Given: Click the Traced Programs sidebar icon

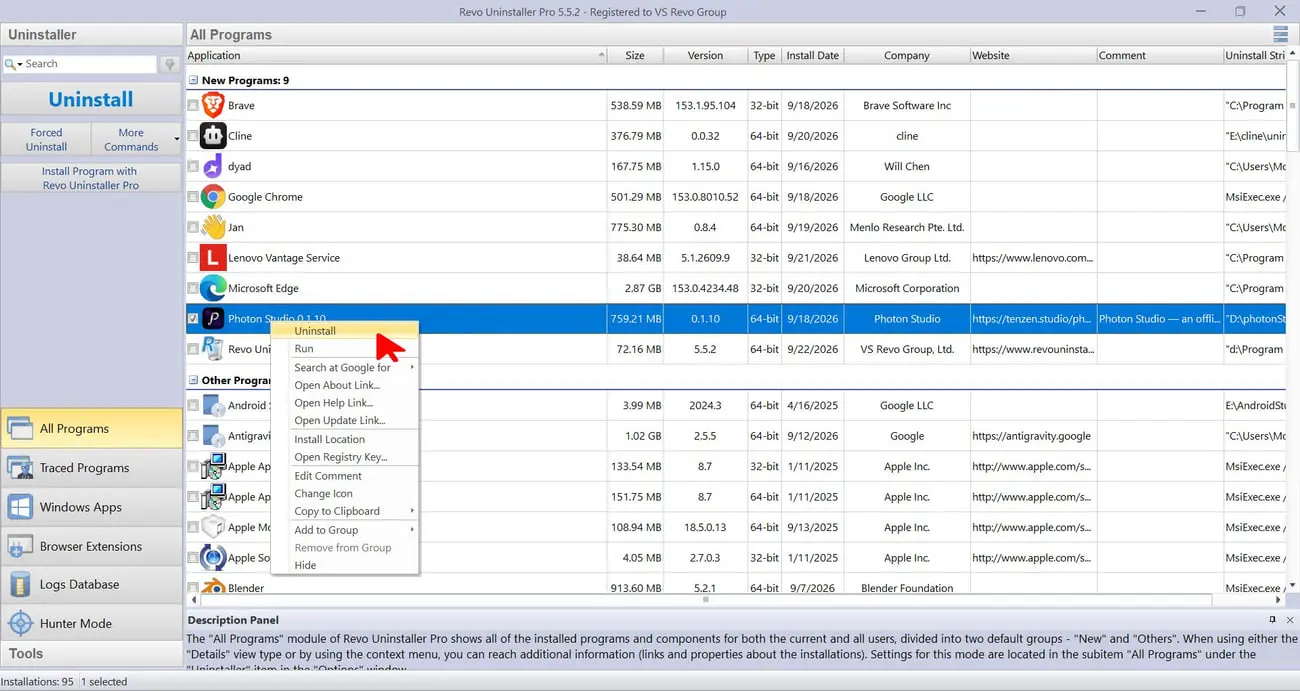Looking at the screenshot, I should click(x=20, y=468).
